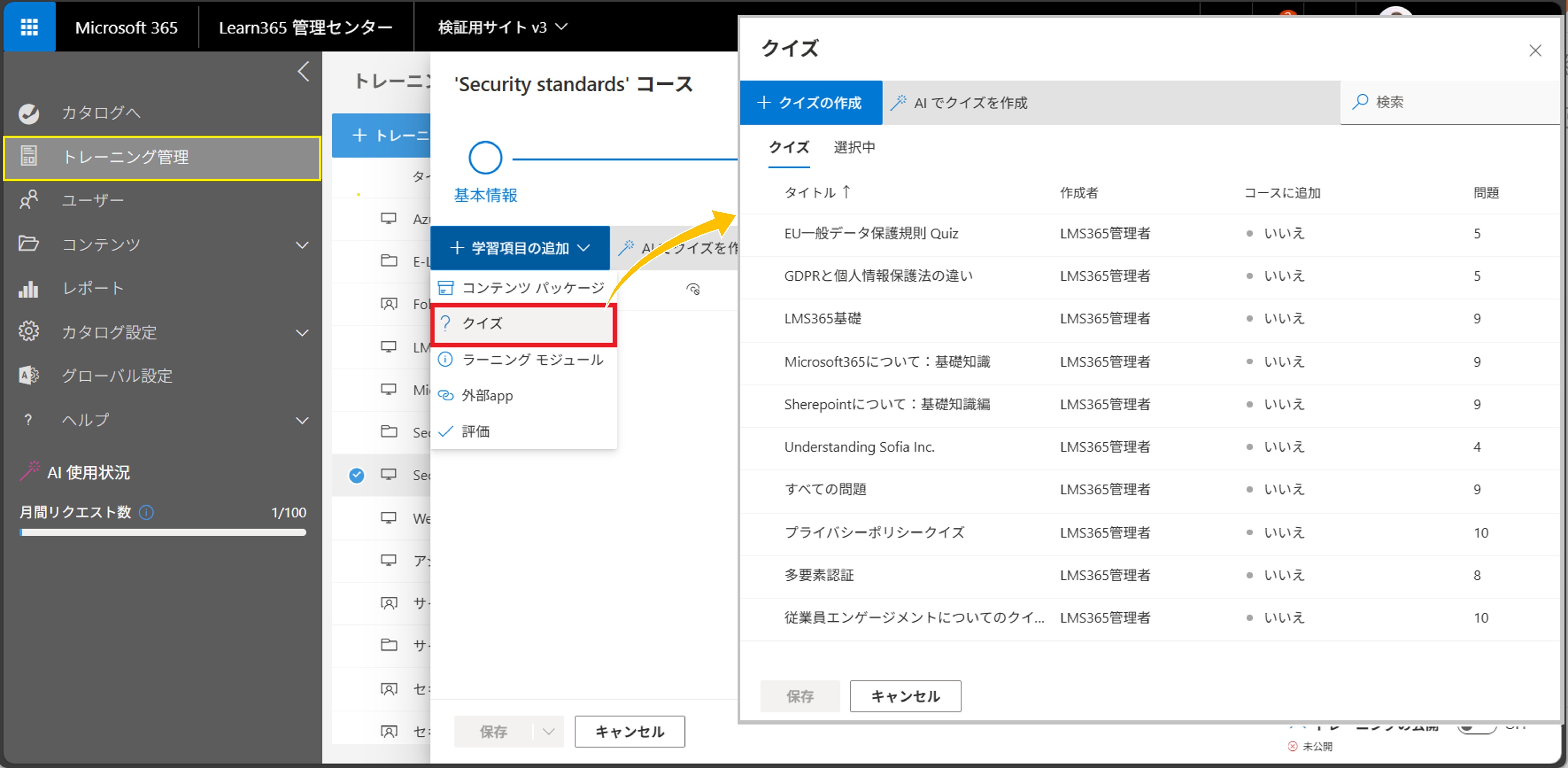Expand the コンテンツ submenu chevron
The height and width of the screenshot is (768, 1568).
[x=302, y=245]
